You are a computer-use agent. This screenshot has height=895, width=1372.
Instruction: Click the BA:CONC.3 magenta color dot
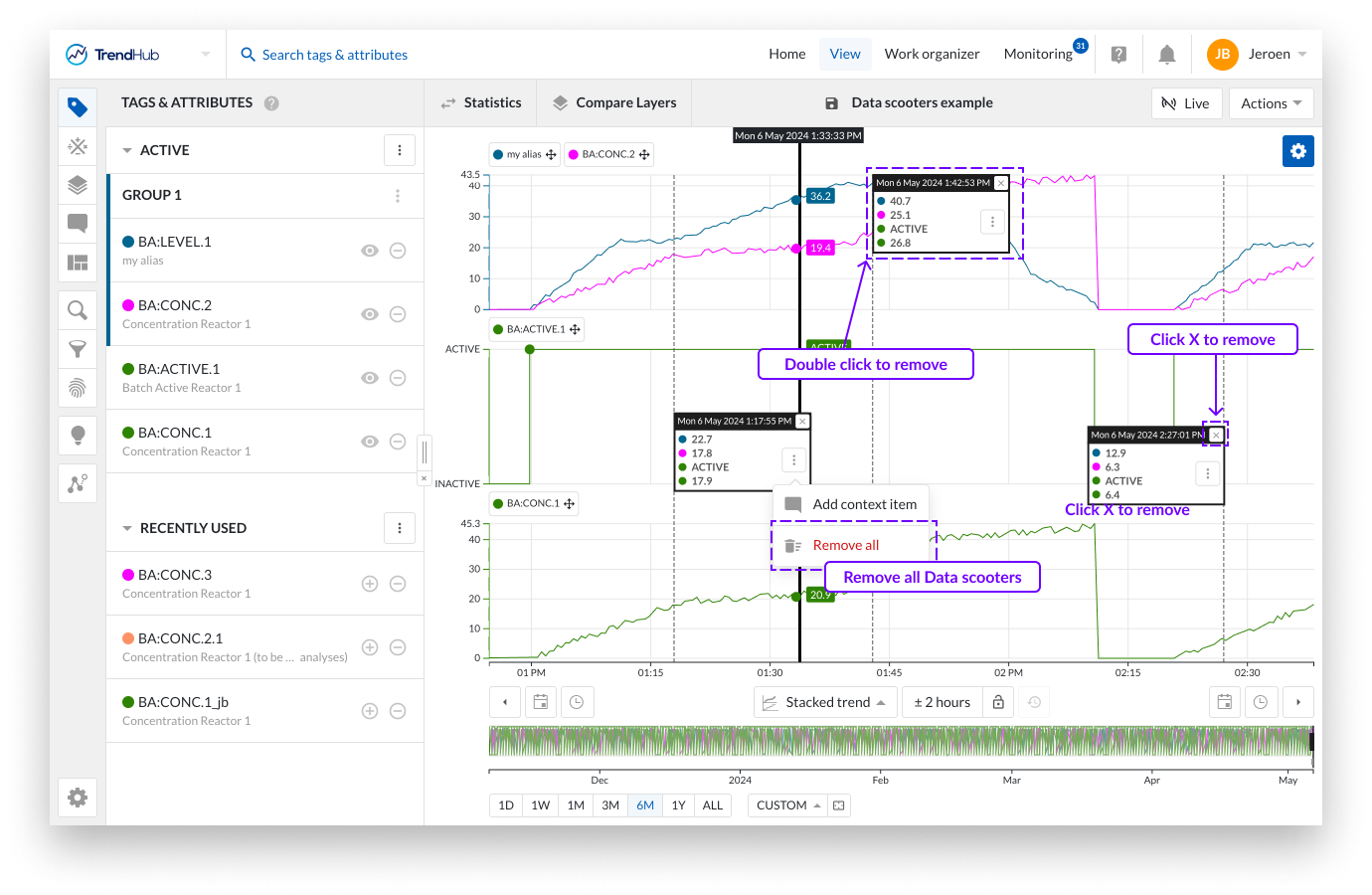click(128, 575)
